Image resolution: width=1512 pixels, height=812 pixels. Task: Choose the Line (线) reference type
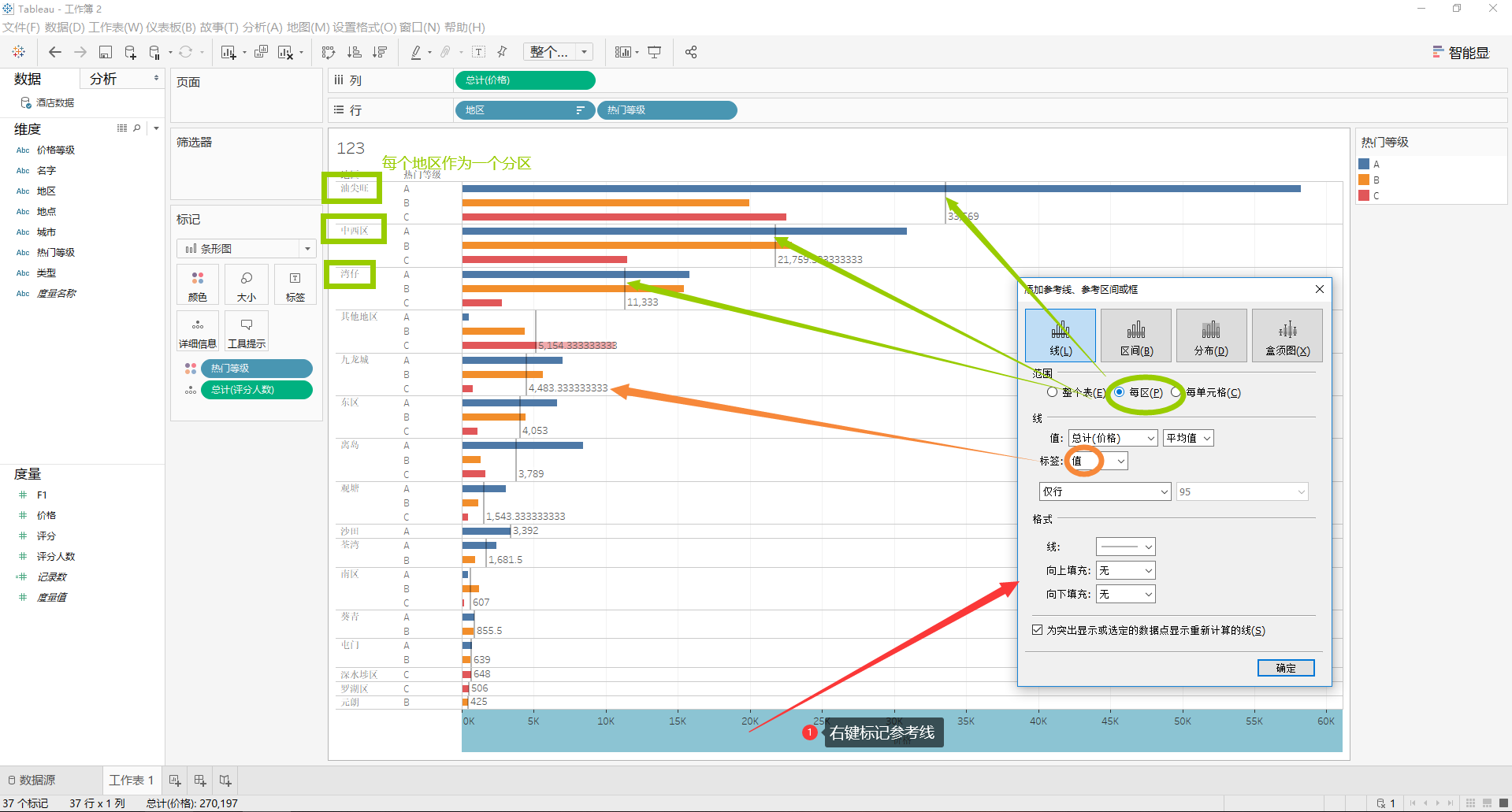coord(1061,336)
